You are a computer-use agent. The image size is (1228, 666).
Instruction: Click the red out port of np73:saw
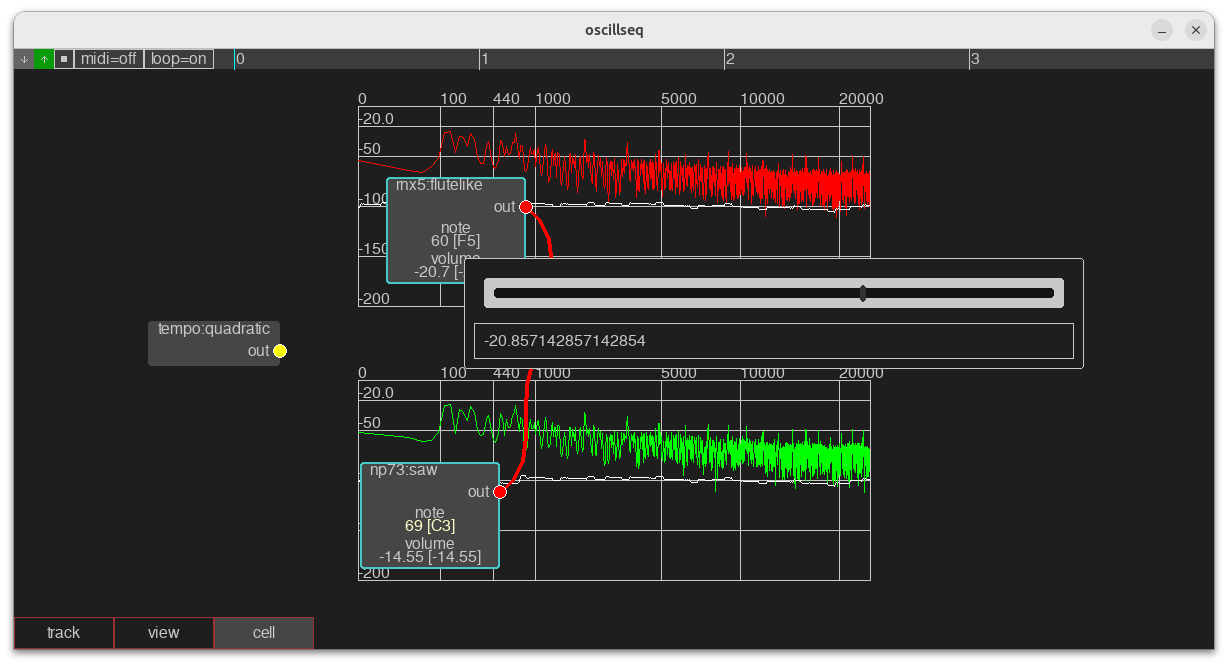pos(500,492)
